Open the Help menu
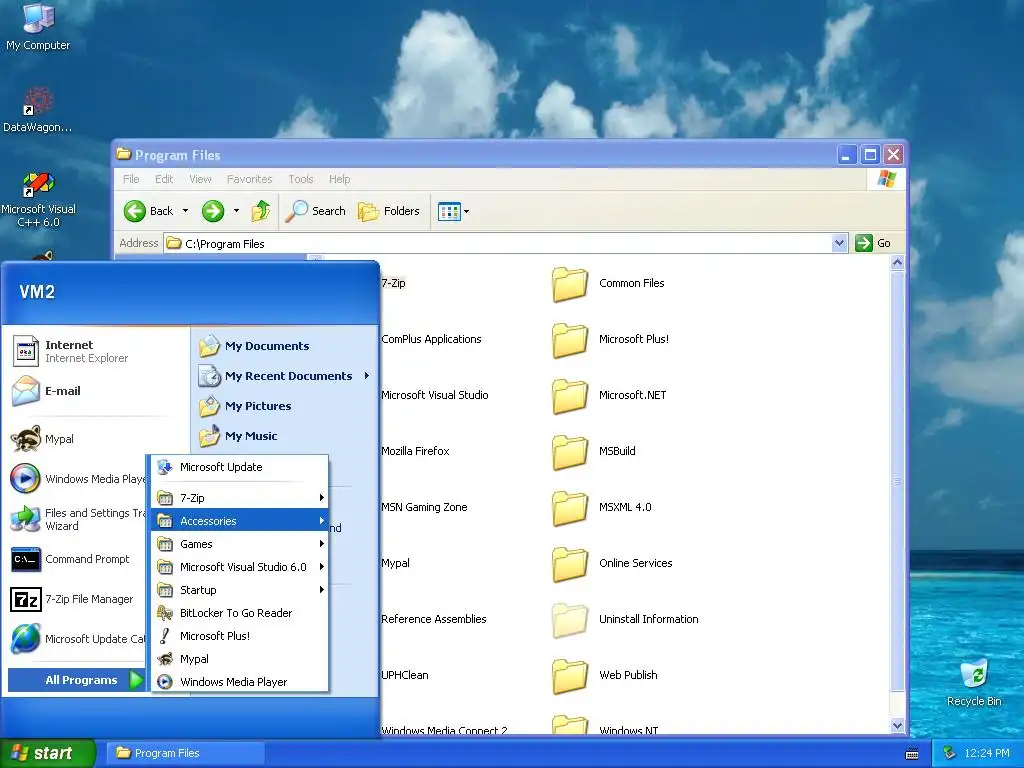 (339, 179)
